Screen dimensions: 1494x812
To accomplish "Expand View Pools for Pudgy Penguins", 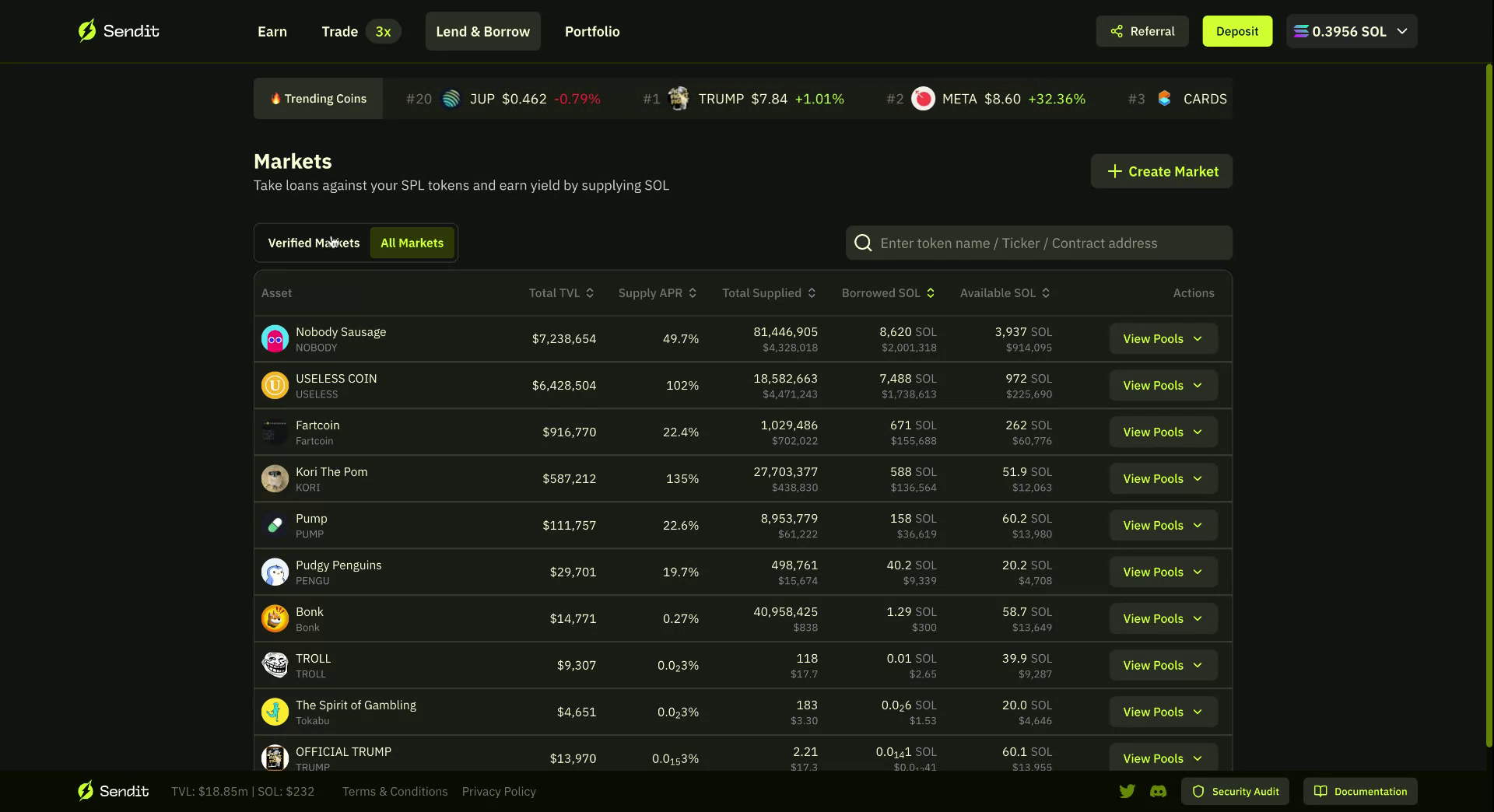I will tap(1163, 572).
